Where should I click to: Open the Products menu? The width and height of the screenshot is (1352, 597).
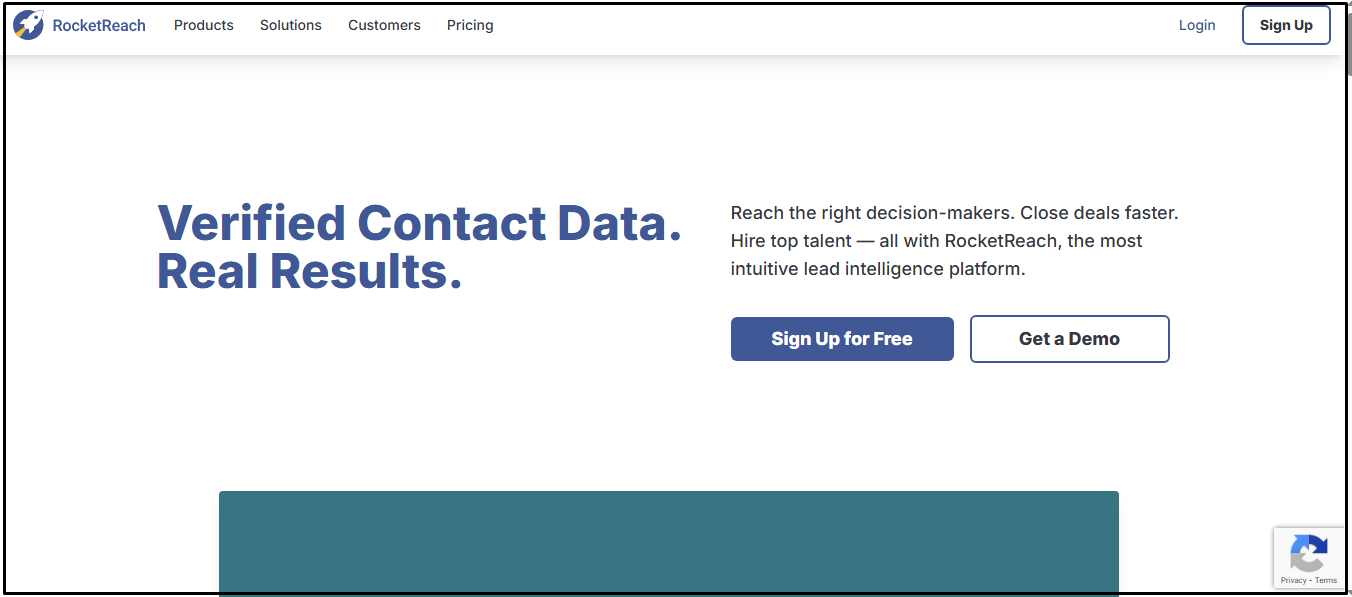(204, 26)
